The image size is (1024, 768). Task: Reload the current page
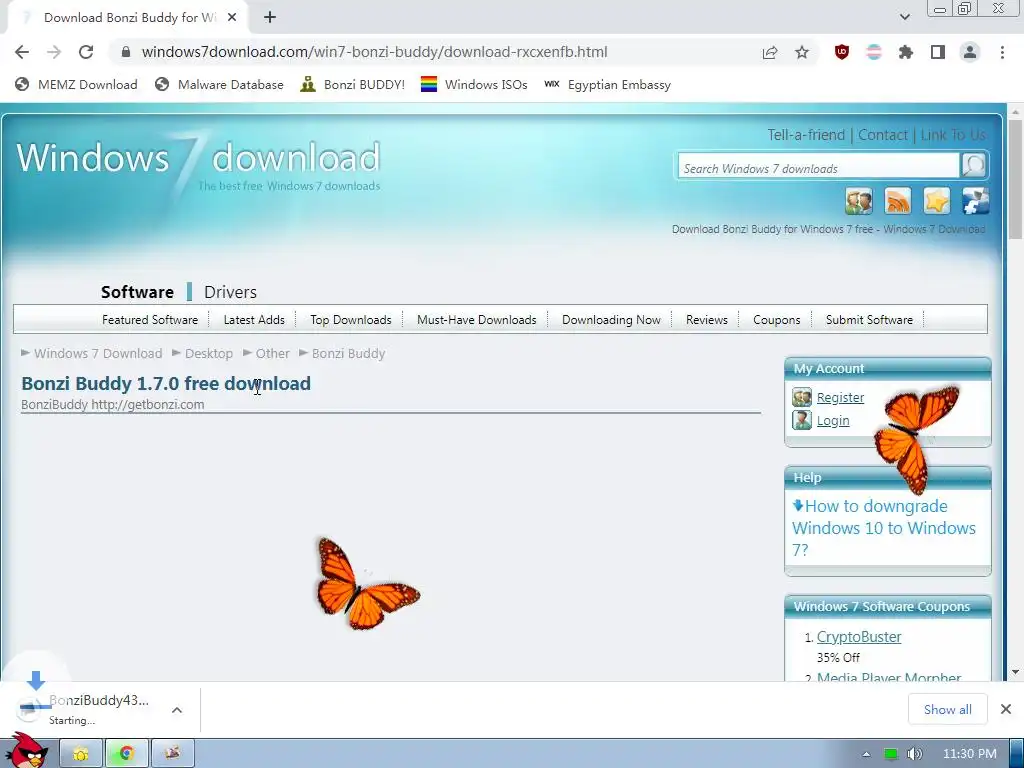(x=86, y=52)
